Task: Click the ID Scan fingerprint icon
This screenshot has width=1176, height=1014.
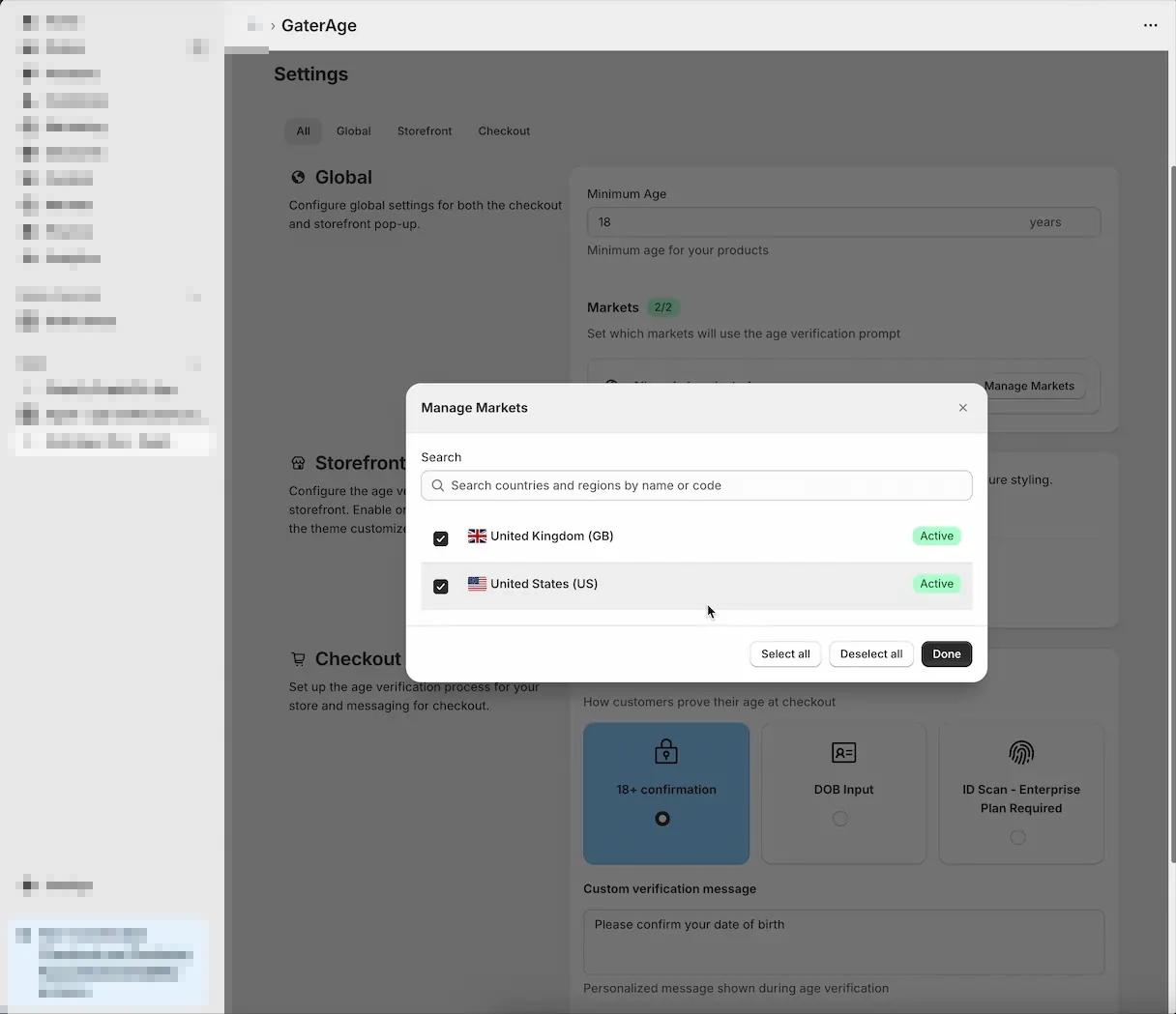Action: click(1021, 752)
